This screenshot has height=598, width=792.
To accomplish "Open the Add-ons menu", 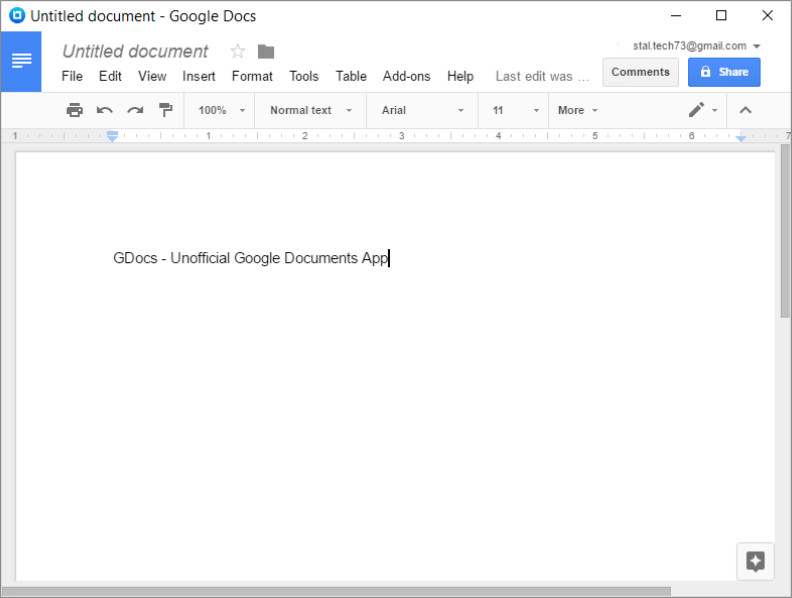I will (406, 76).
